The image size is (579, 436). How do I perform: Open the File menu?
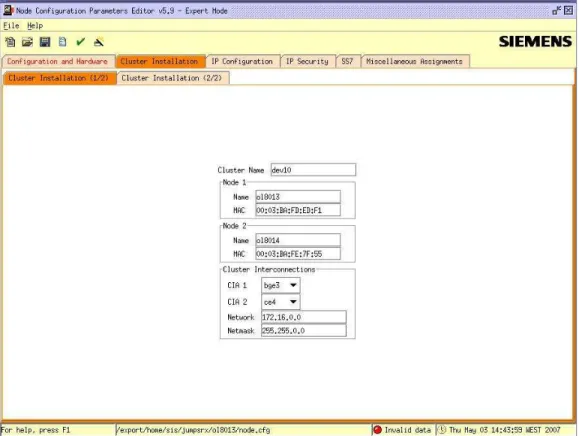click(11, 26)
